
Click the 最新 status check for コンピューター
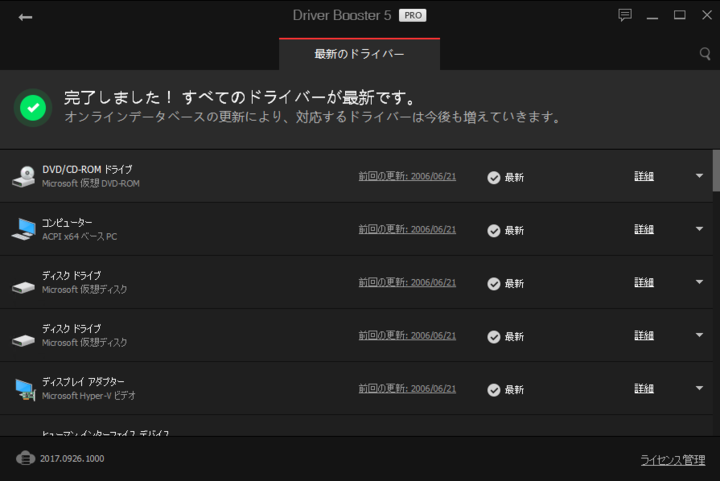(494, 230)
